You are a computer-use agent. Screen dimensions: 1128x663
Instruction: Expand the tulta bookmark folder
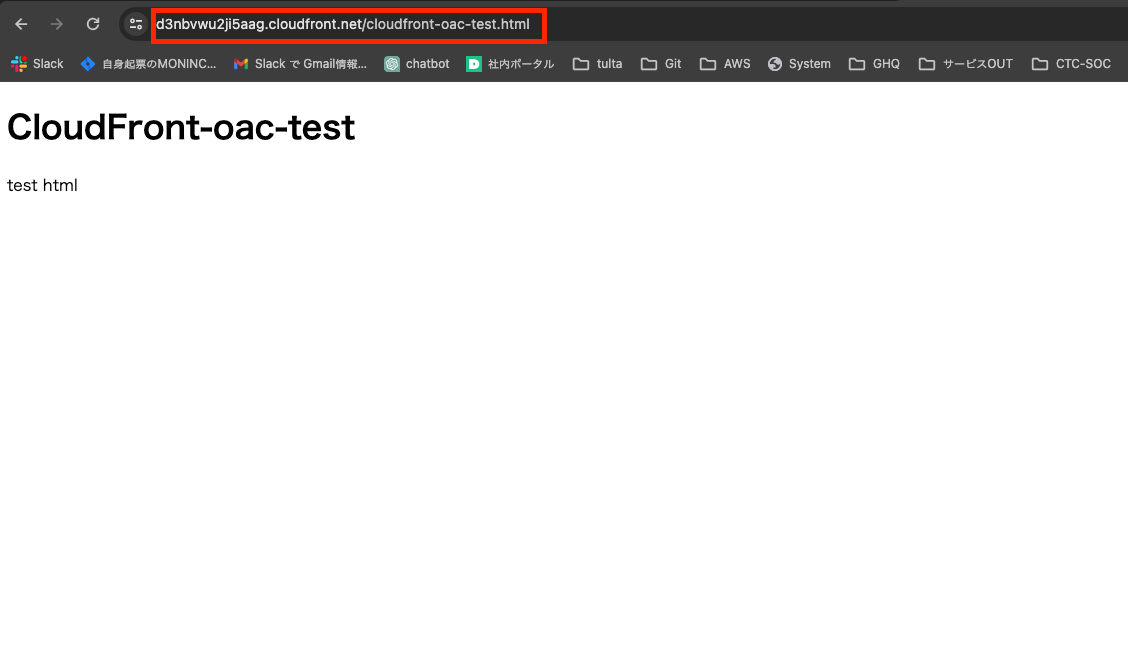tap(597, 64)
